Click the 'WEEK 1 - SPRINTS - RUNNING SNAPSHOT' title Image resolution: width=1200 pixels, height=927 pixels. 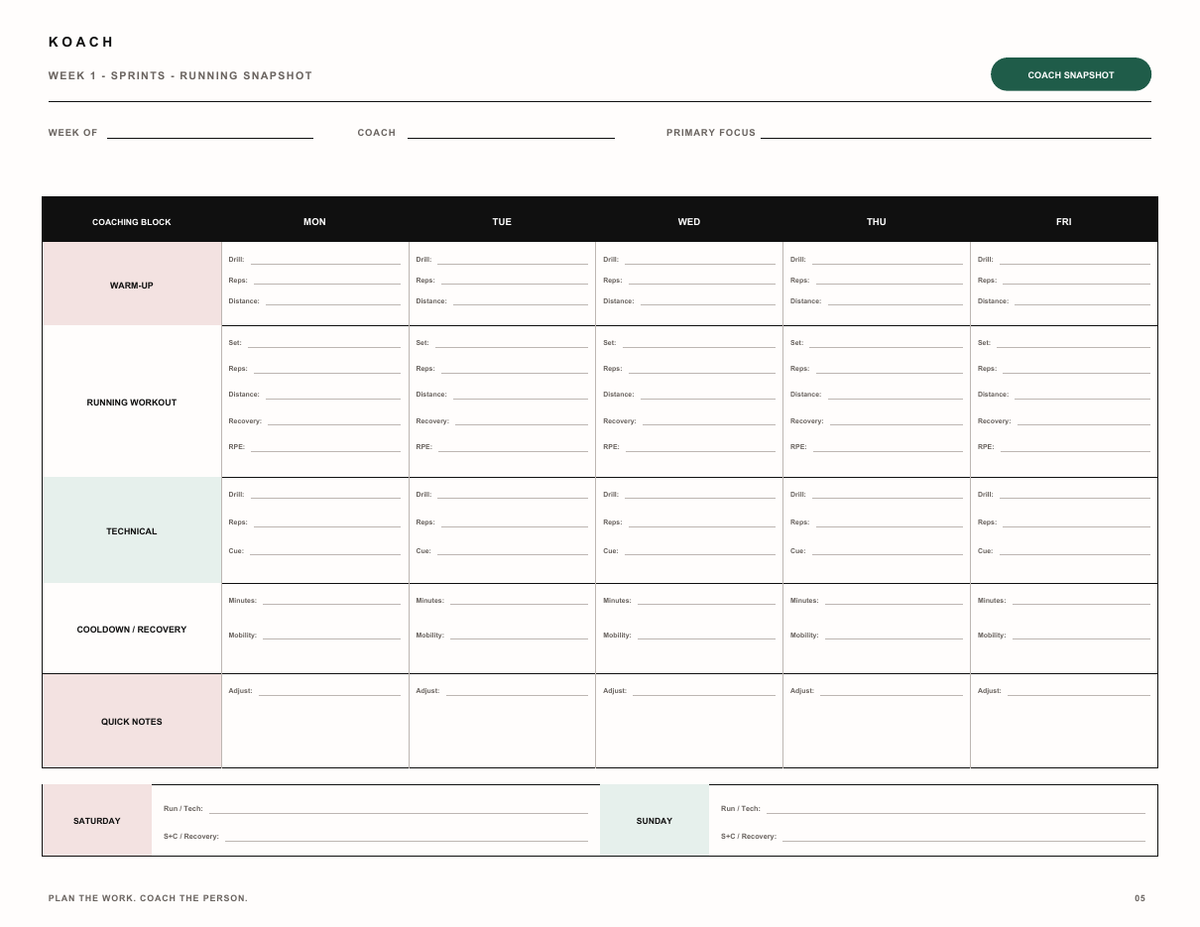(180, 76)
